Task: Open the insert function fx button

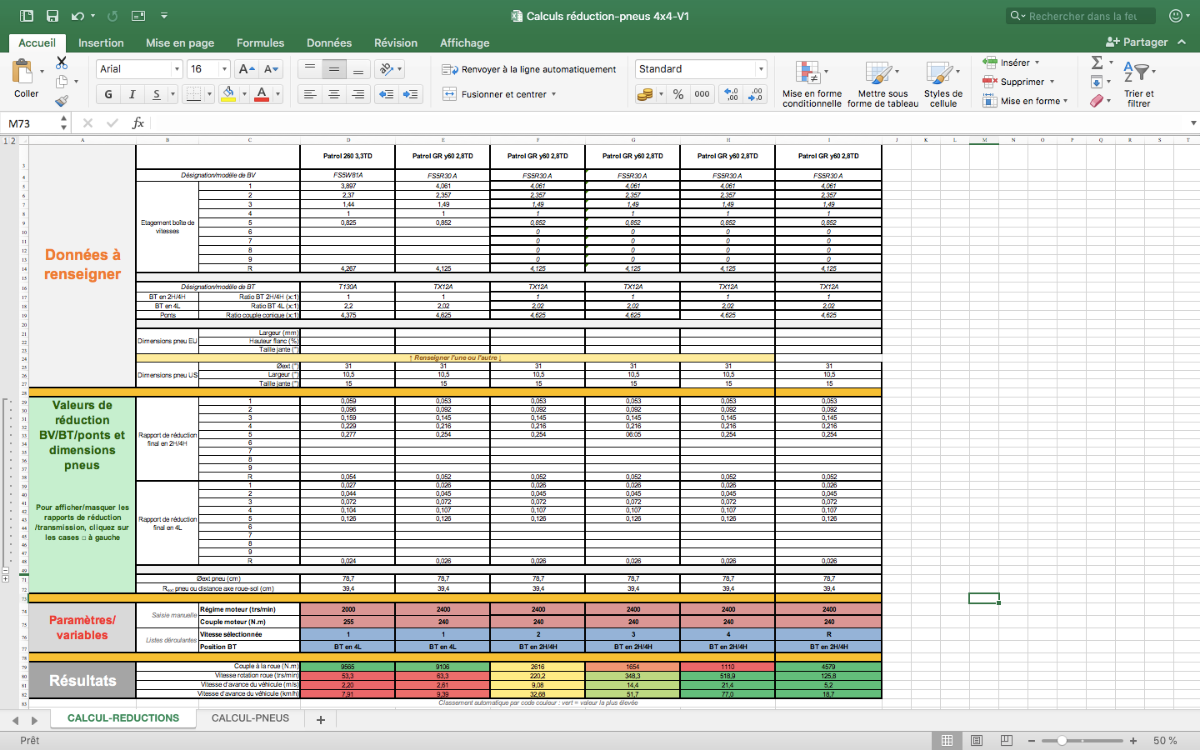Action: coord(138,123)
